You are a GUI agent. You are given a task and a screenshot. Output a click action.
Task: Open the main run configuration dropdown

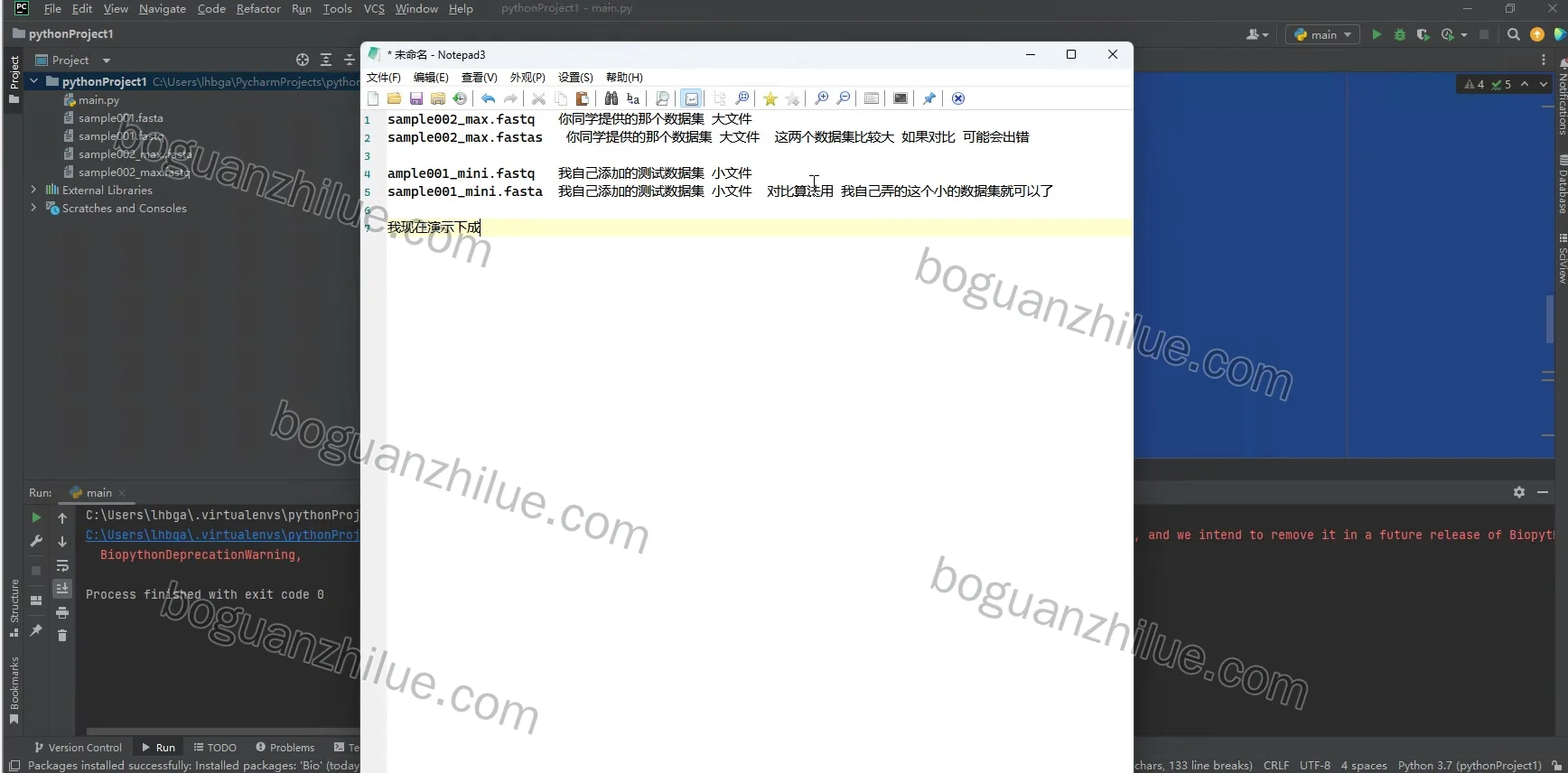[1323, 34]
